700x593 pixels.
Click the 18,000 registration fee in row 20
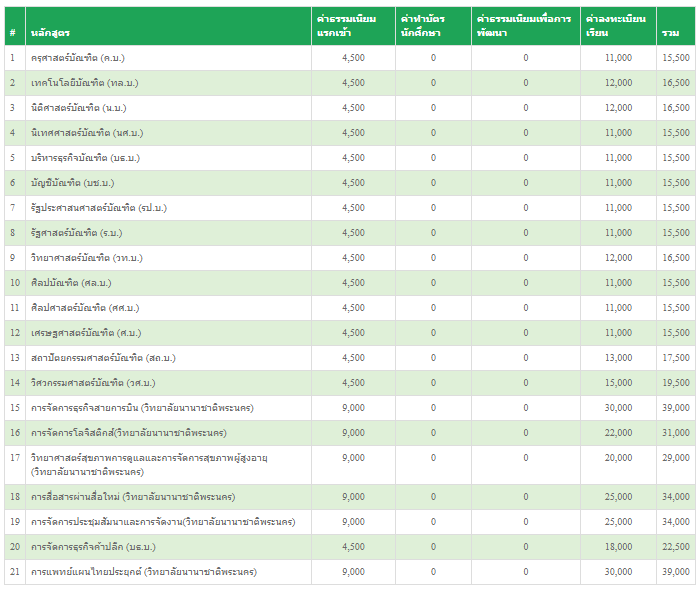(x=618, y=547)
